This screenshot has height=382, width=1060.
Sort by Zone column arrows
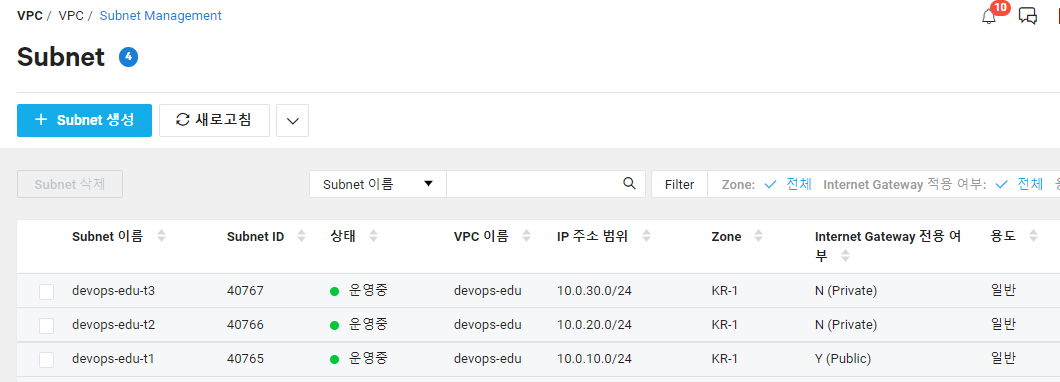pyautogui.click(x=758, y=236)
